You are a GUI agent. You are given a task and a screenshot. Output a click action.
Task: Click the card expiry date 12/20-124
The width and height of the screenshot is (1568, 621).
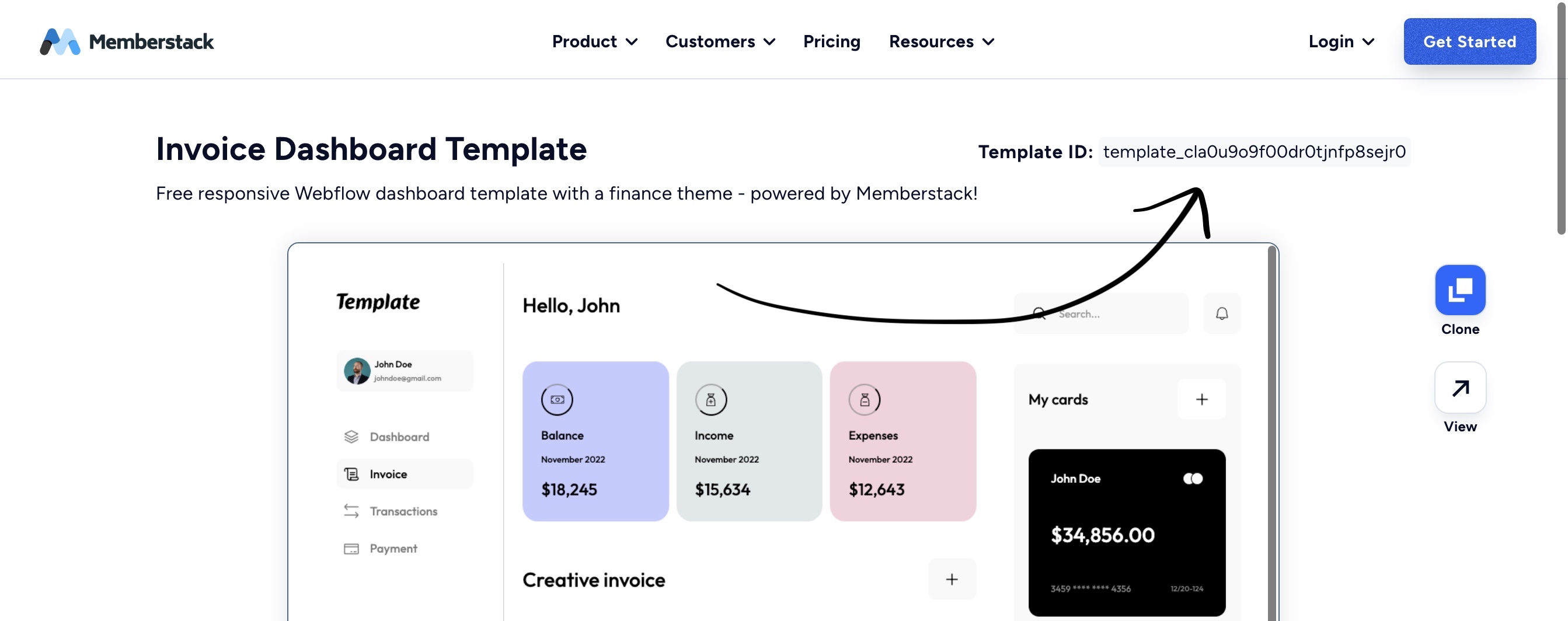[1186, 589]
